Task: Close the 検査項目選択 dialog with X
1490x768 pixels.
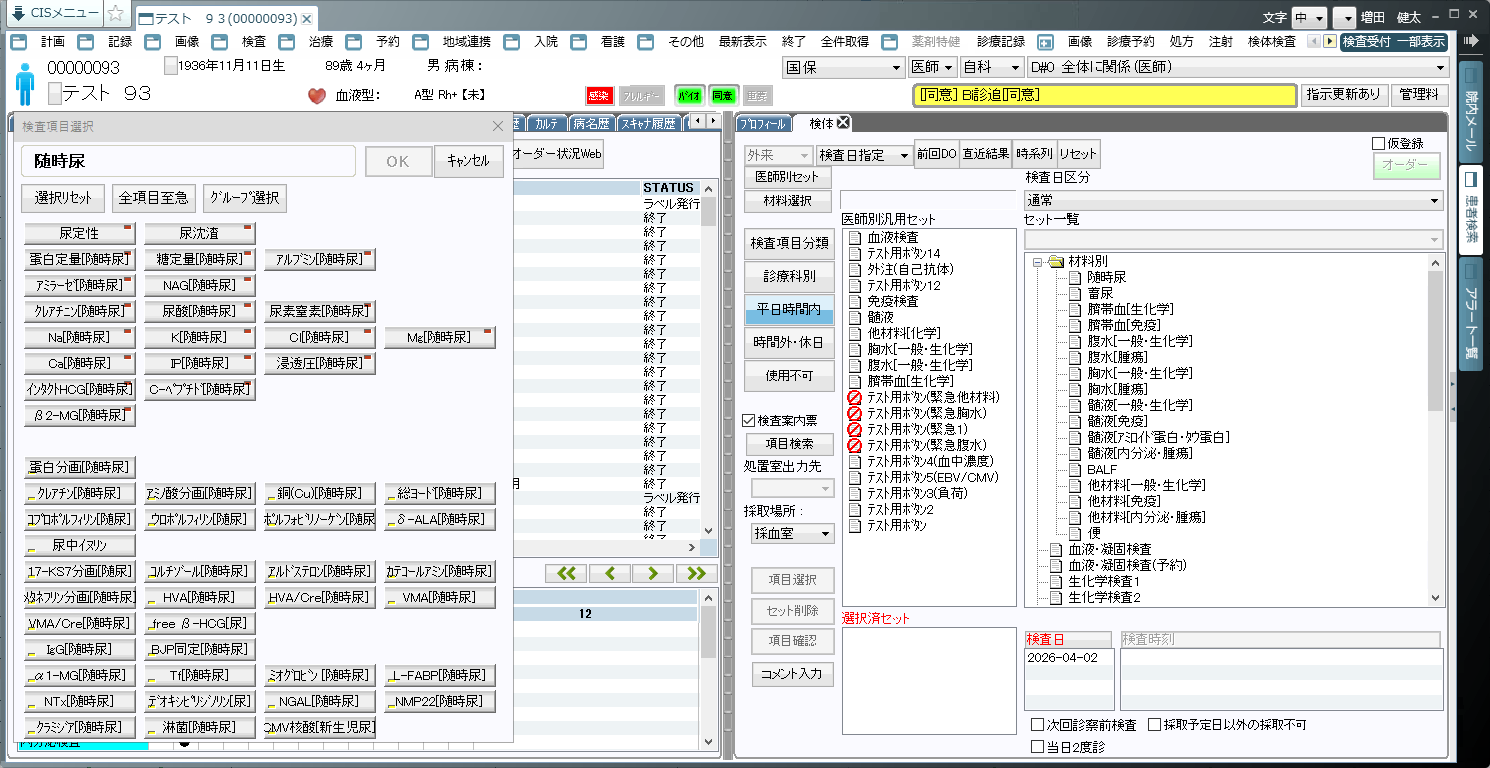Action: [498, 126]
